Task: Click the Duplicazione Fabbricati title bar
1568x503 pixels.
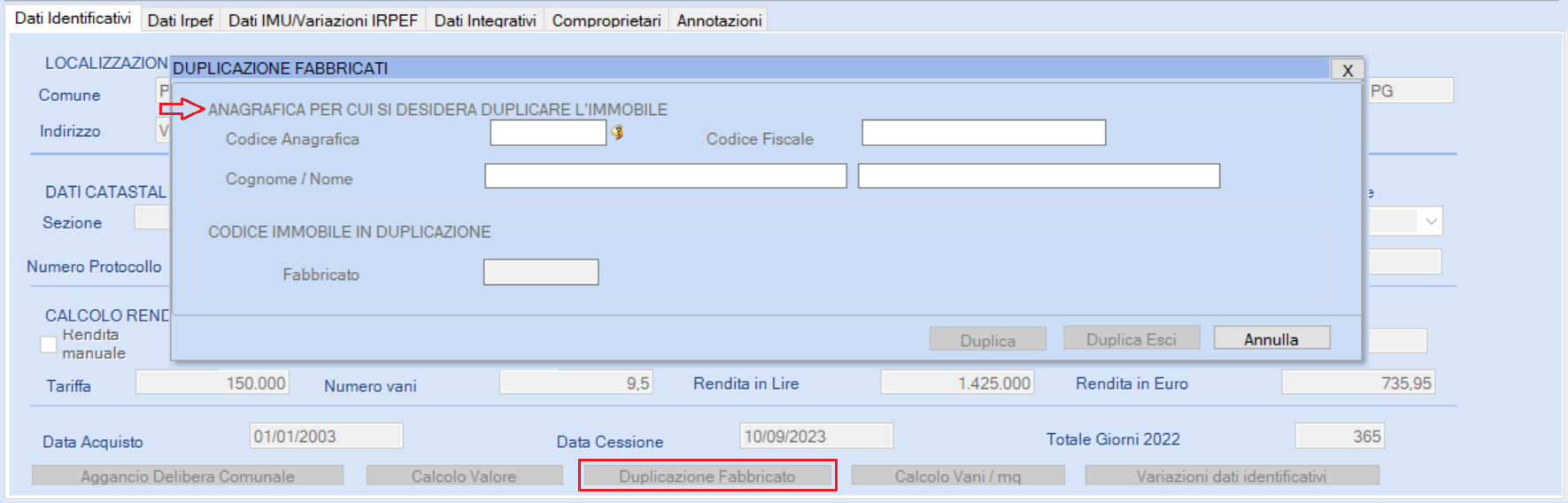Action: (x=751, y=69)
